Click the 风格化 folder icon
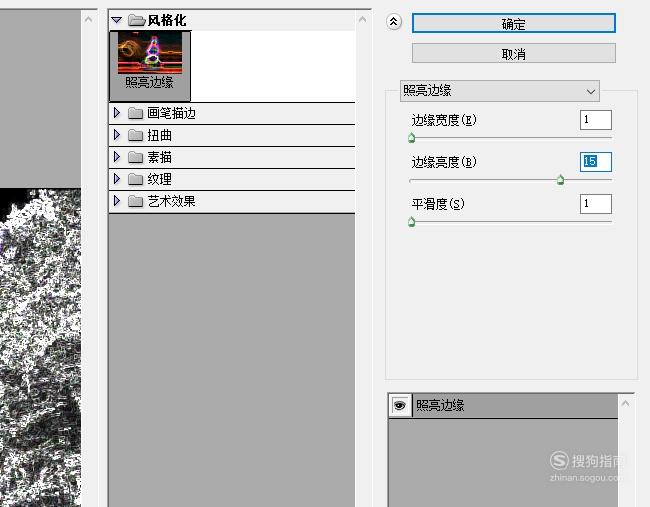 (x=136, y=20)
